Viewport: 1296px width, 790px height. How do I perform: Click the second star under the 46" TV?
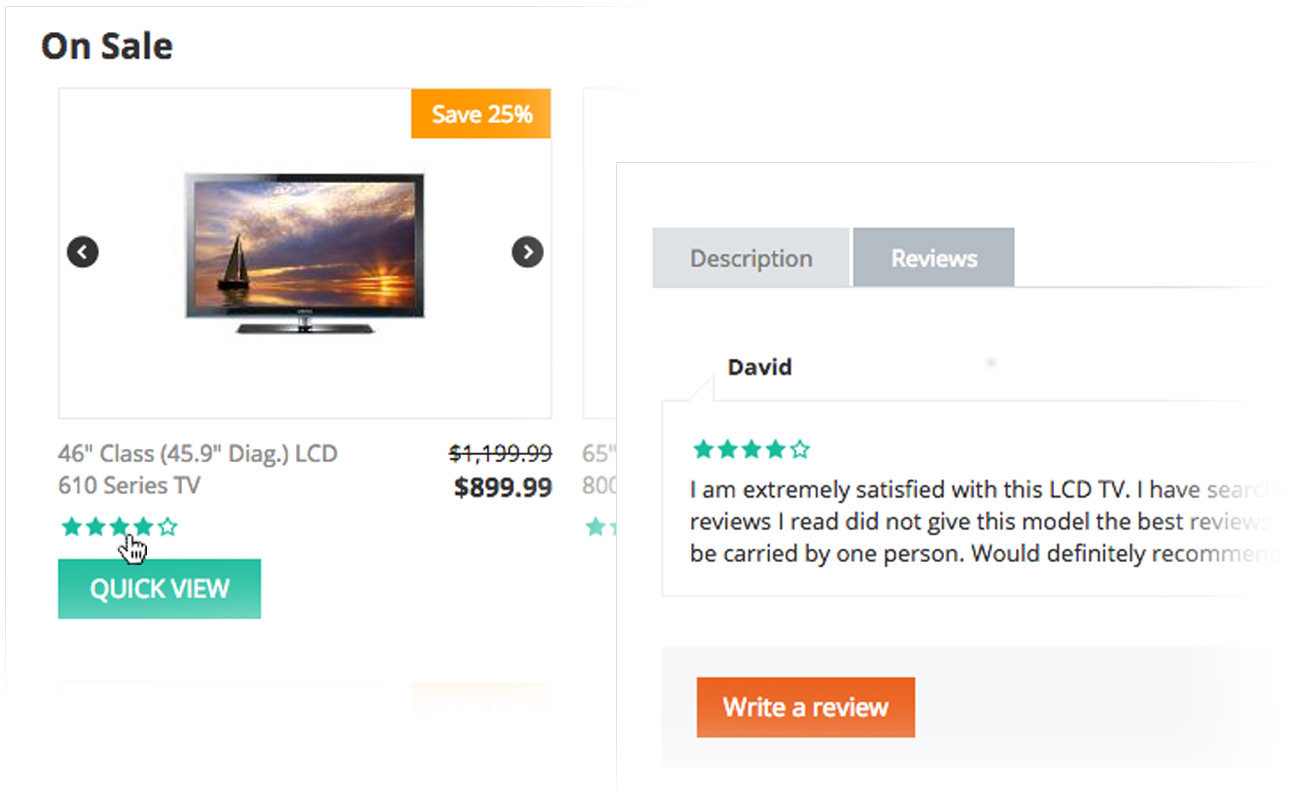(95, 527)
